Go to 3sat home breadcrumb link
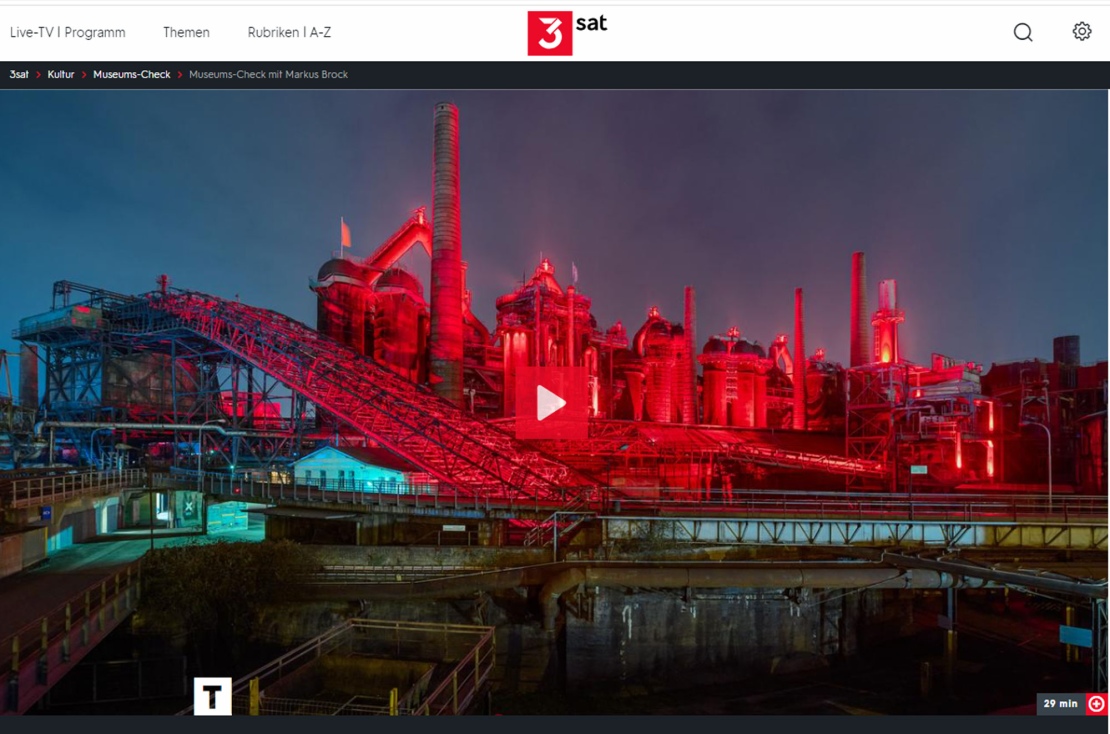1110x734 pixels. tap(19, 75)
